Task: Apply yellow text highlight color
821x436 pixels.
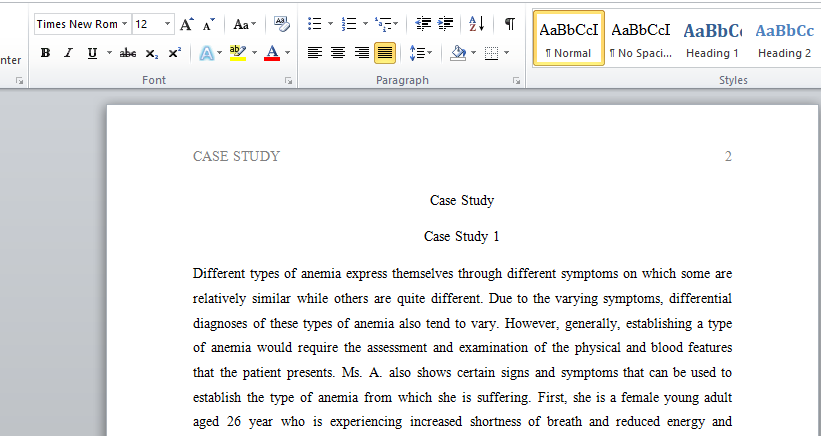Action: (238, 53)
